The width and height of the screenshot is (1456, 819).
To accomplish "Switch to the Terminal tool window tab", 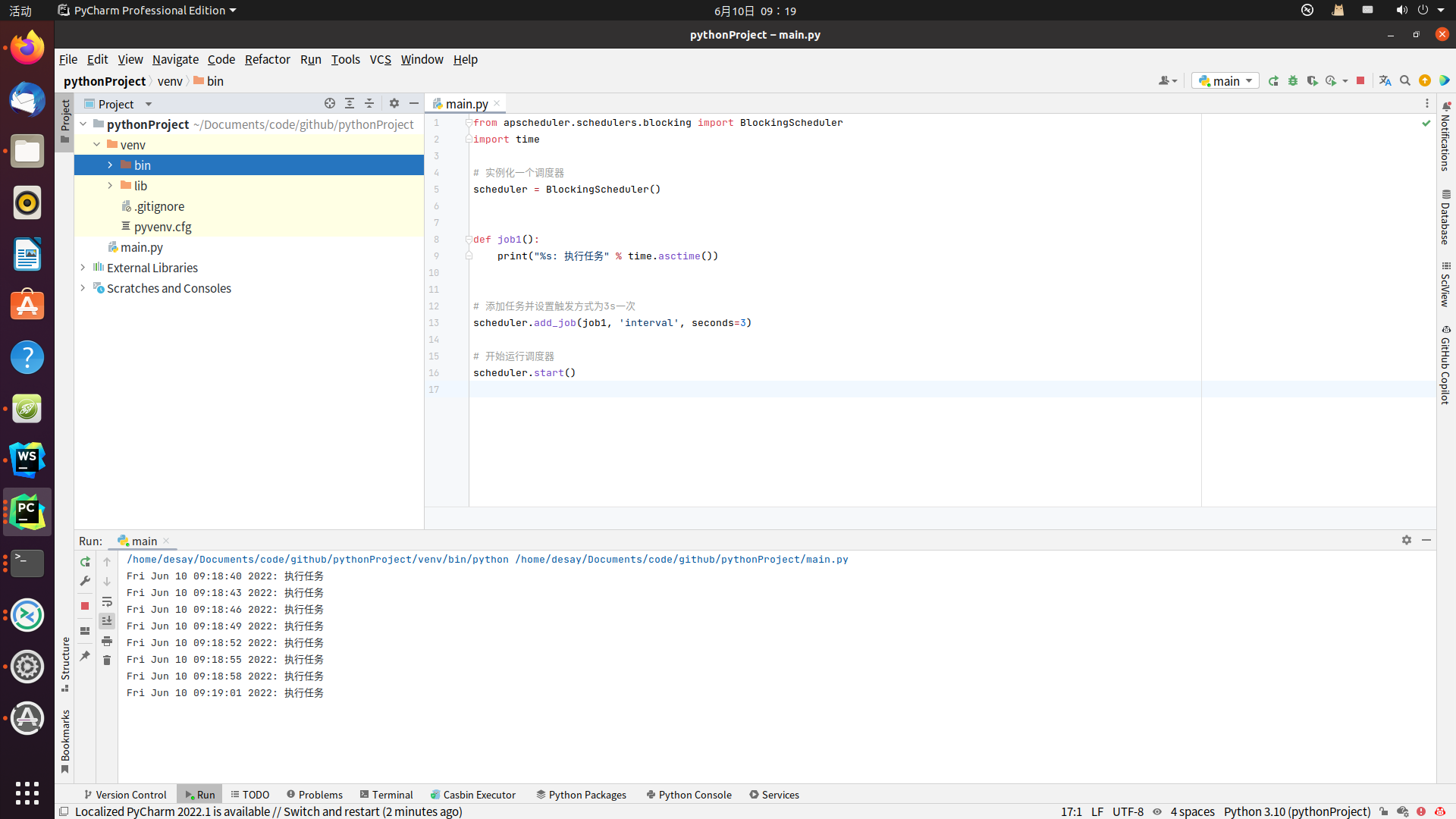I will pos(386,795).
